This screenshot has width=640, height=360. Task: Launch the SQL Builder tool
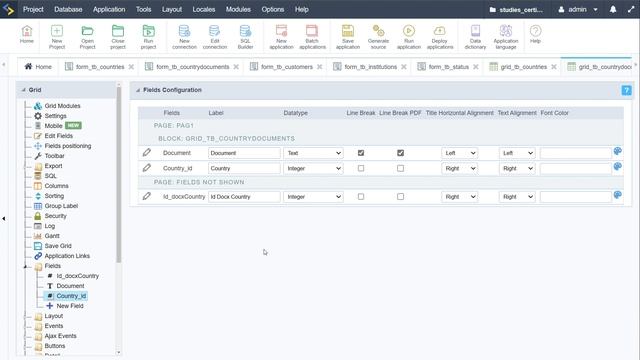tap(245, 37)
